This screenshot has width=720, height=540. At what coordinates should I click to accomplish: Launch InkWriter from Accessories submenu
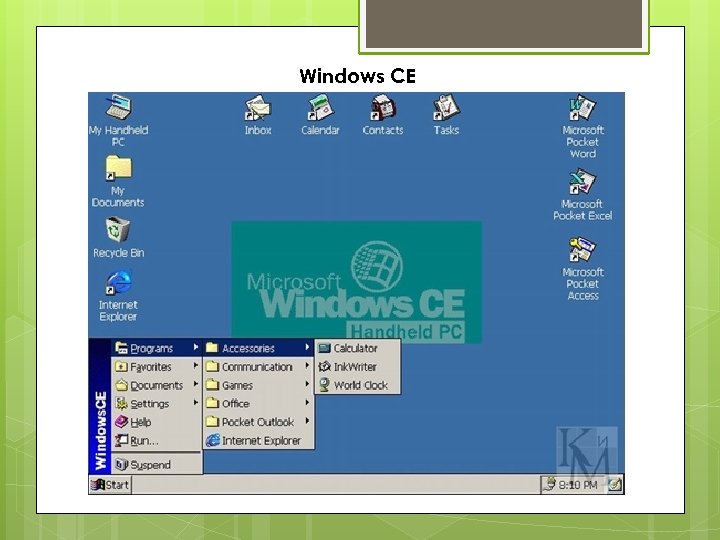(x=357, y=366)
